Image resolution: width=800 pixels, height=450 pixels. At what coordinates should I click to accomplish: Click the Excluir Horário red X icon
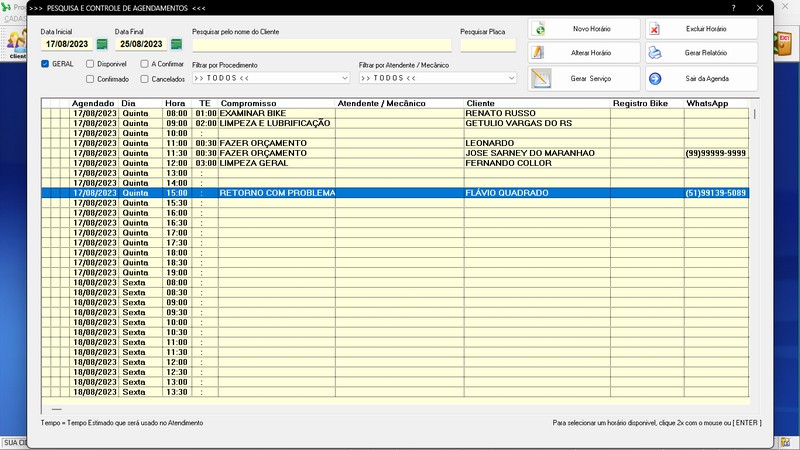point(655,29)
